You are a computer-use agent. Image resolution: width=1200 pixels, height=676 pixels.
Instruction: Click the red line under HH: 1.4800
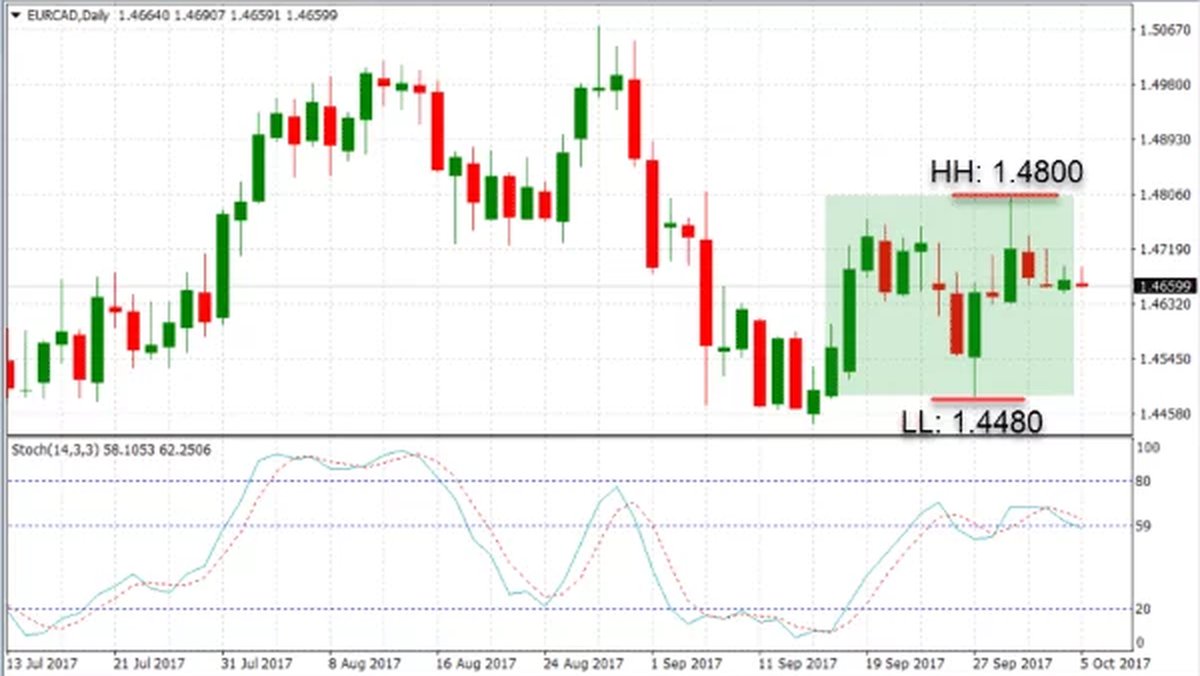1004,194
